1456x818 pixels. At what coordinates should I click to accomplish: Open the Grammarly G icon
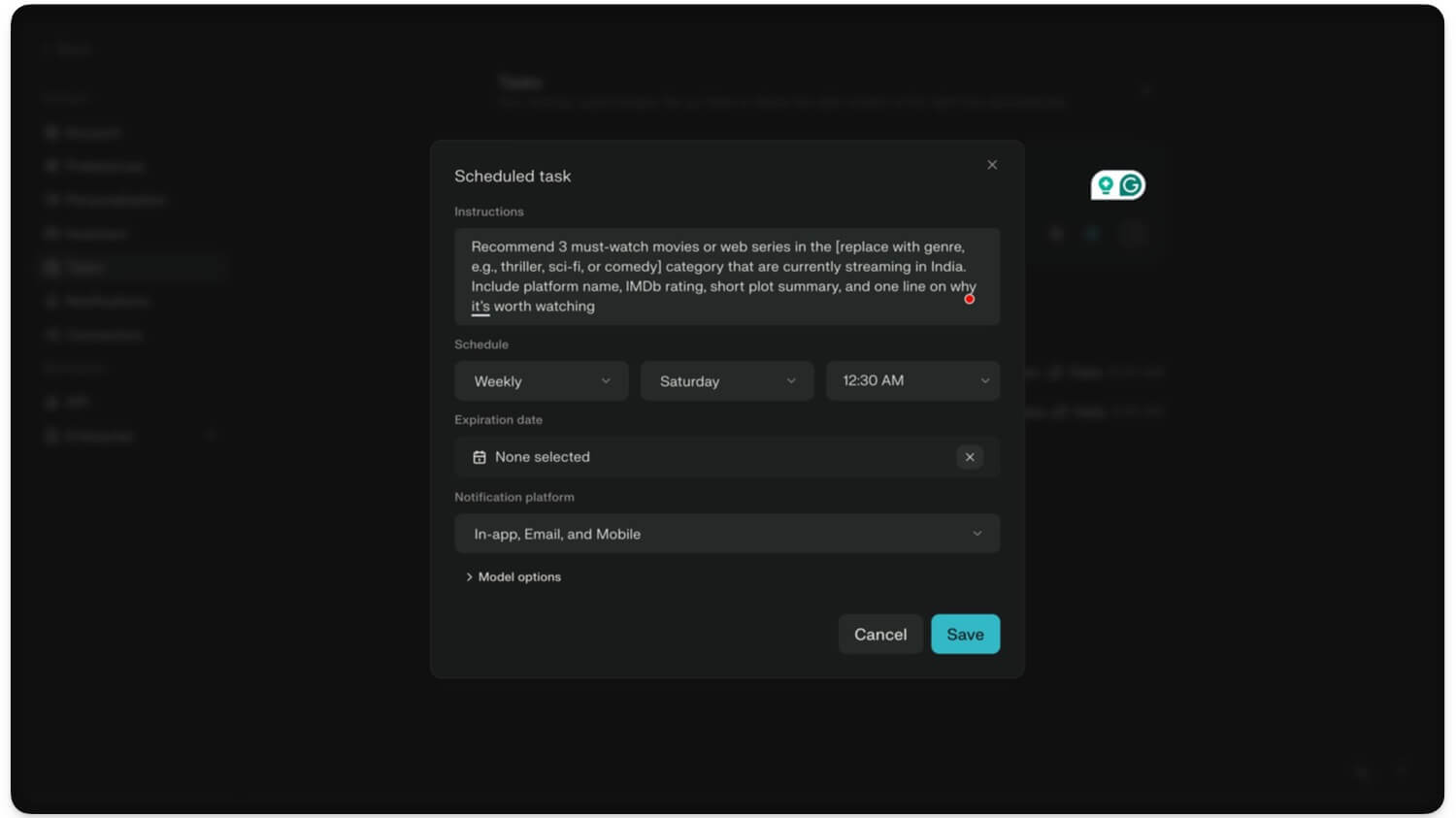click(x=1131, y=185)
